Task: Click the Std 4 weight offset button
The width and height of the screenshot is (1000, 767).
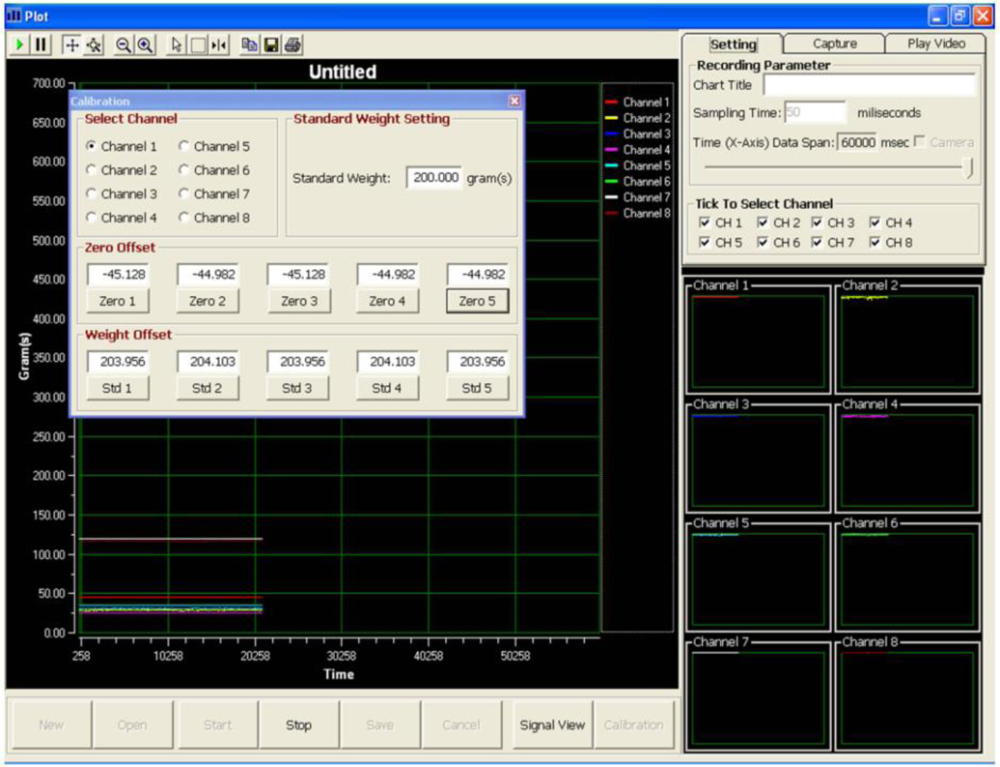Action: click(x=386, y=388)
